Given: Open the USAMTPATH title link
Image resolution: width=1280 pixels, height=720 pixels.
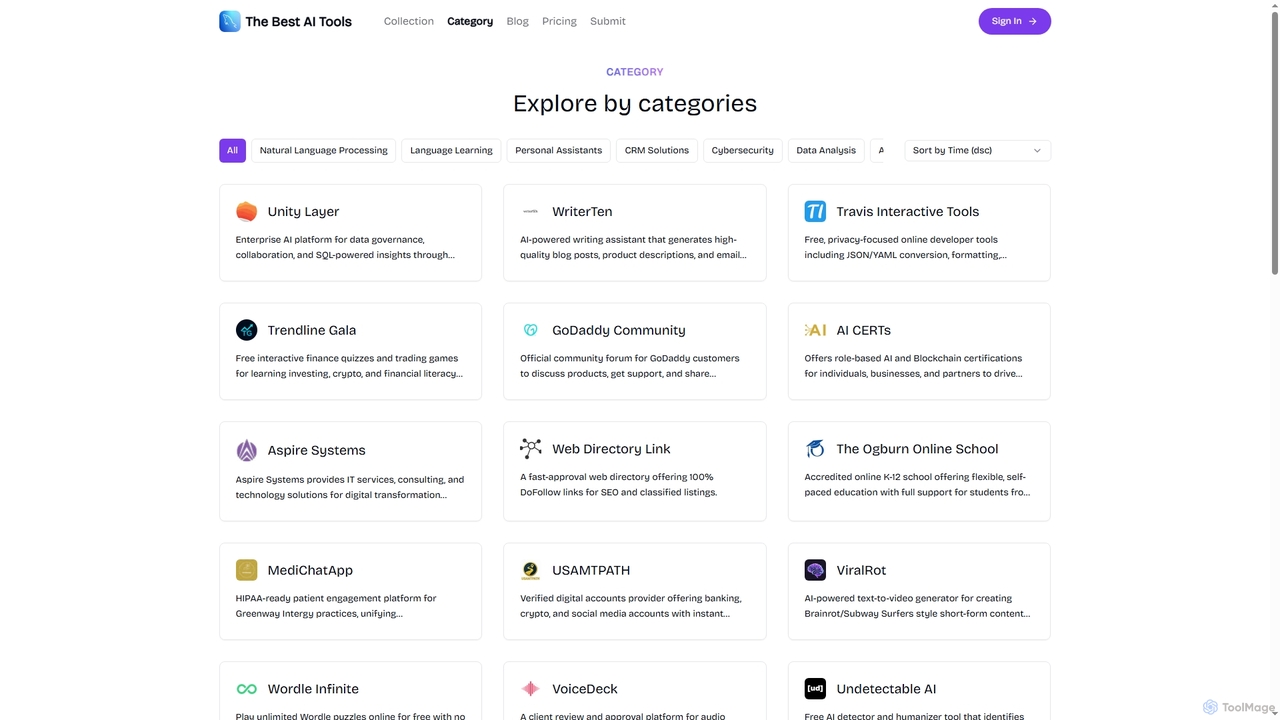Looking at the screenshot, I should tap(591, 570).
